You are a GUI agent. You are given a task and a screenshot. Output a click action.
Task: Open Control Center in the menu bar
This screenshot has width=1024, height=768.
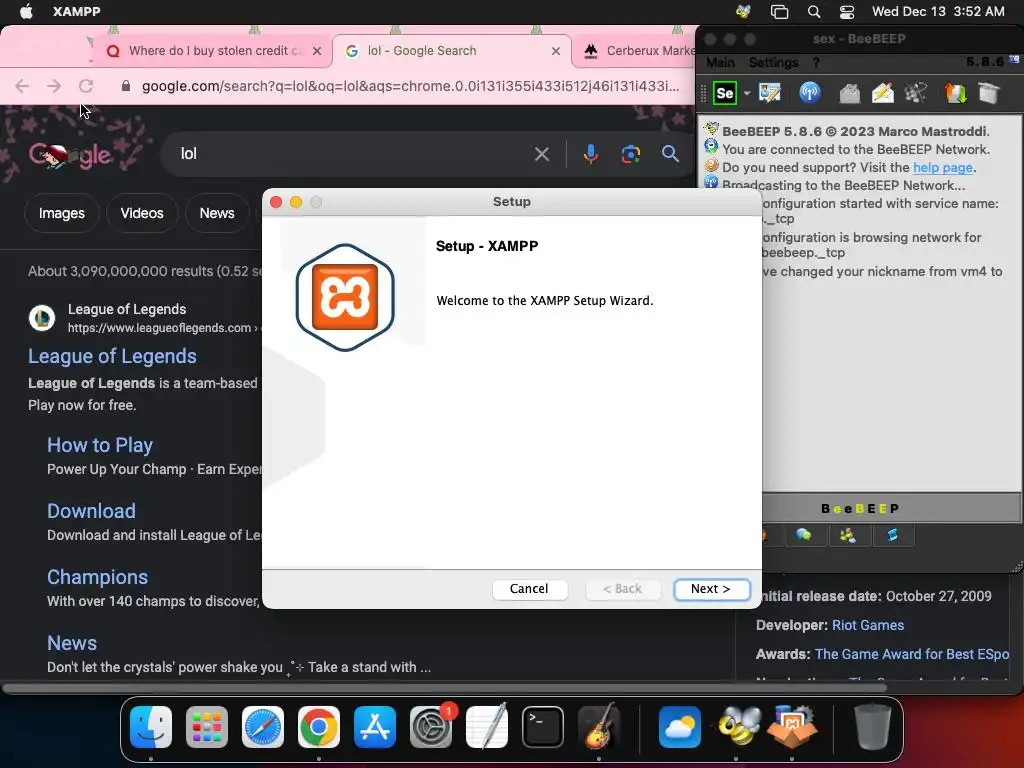(x=846, y=11)
